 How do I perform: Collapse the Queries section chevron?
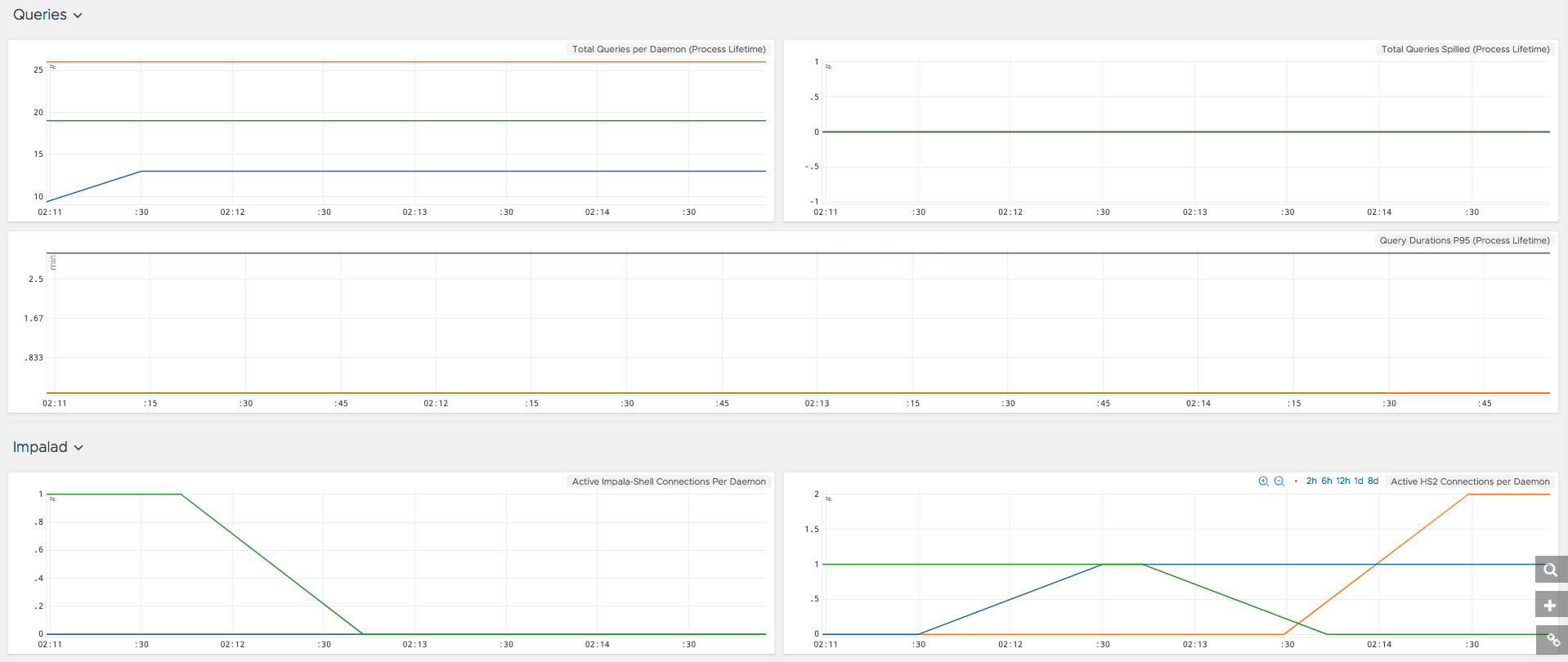[78, 16]
